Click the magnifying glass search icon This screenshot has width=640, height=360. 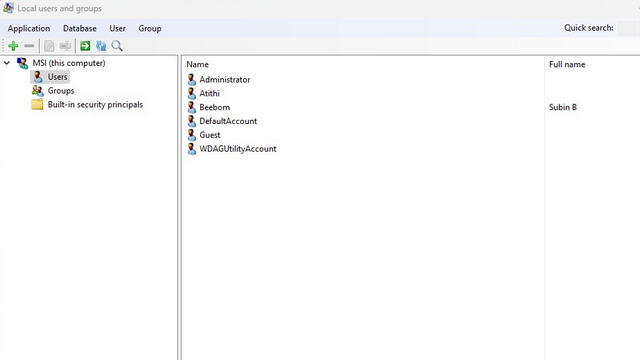pyautogui.click(x=117, y=46)
